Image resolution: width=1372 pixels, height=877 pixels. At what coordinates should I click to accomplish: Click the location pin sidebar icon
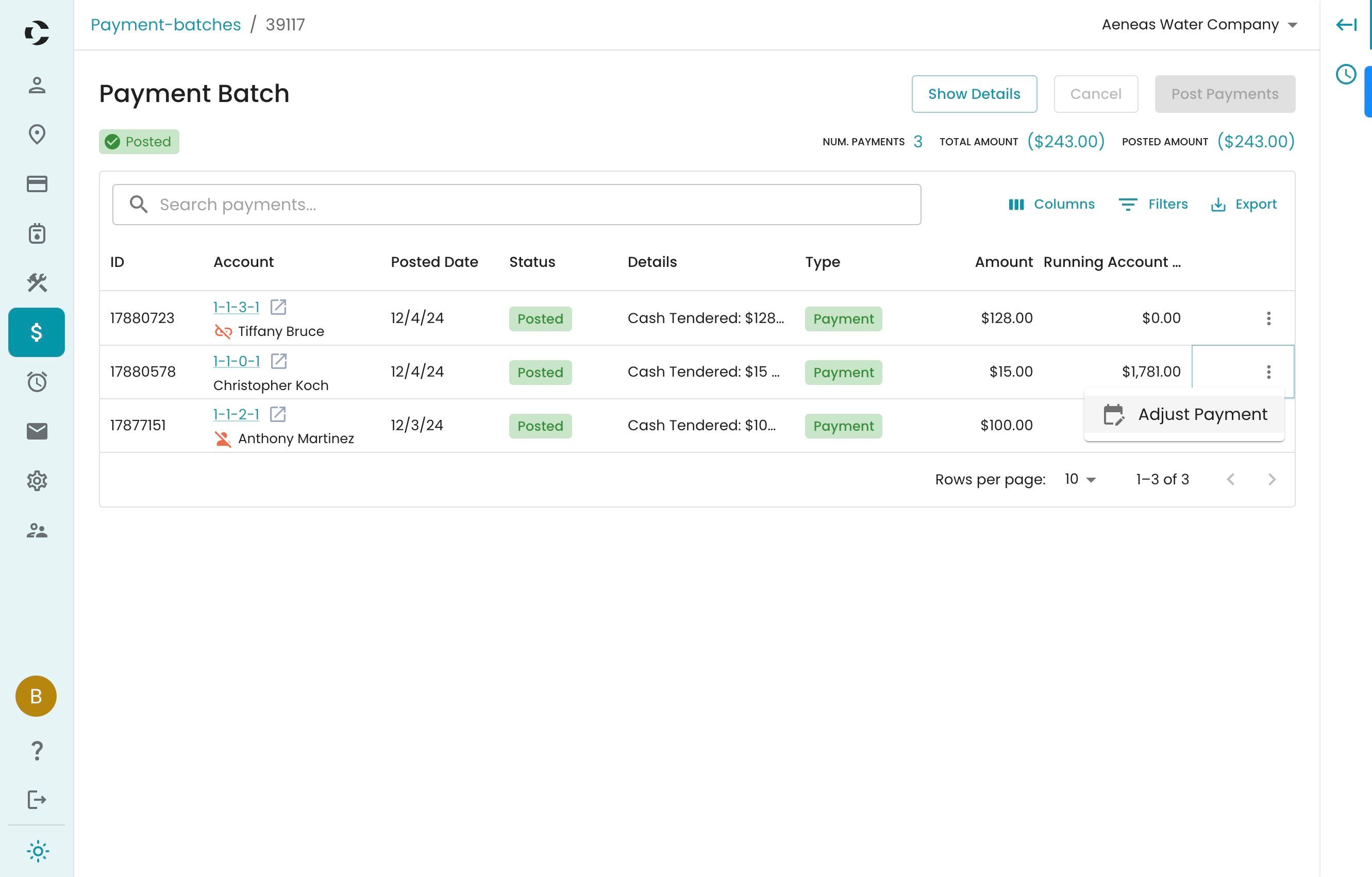(x=37, y=135)
